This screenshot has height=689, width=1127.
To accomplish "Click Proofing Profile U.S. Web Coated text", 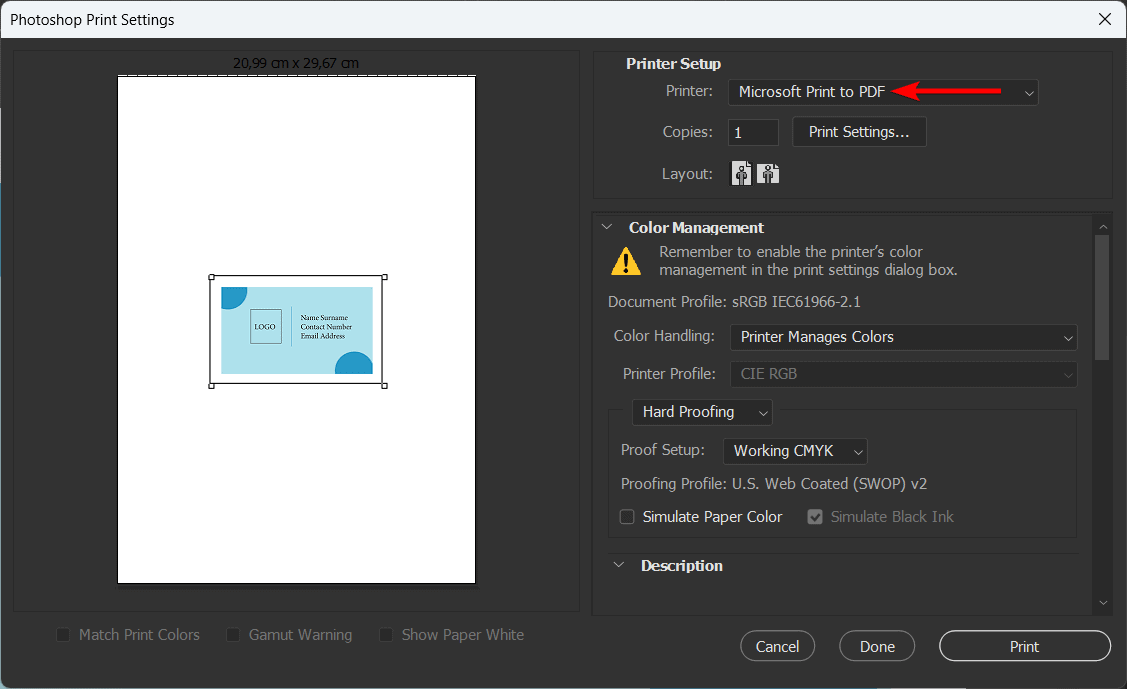I will (x=774, y=484).
